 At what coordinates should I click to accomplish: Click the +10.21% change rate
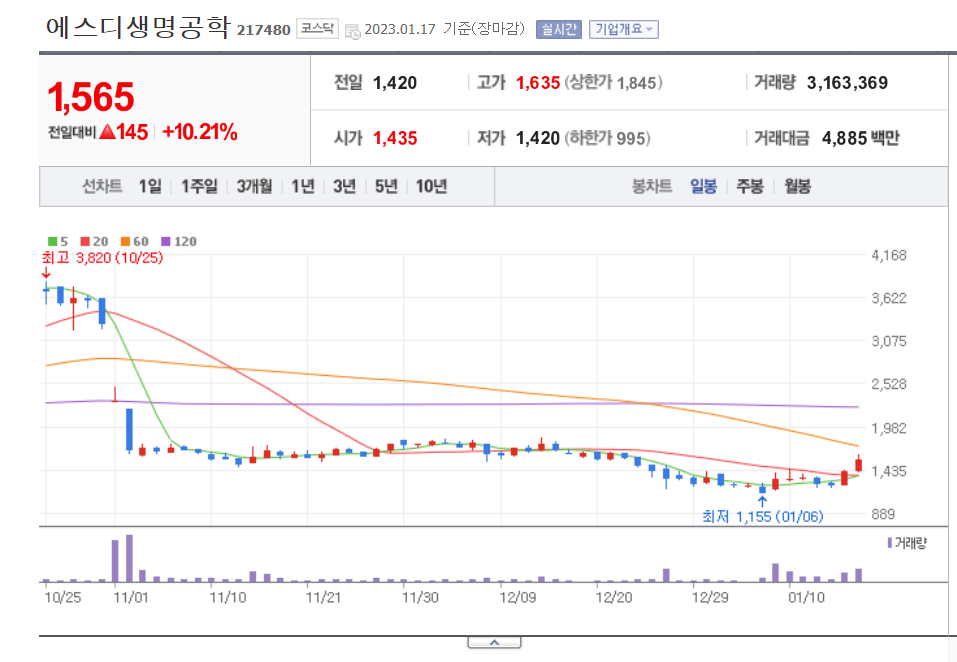click(x=200, y=132)
